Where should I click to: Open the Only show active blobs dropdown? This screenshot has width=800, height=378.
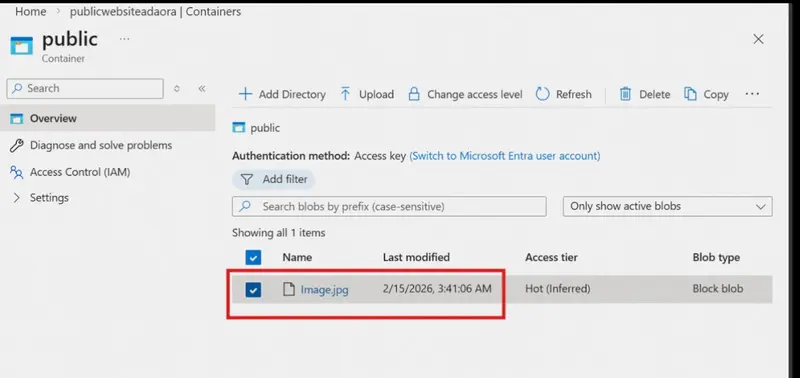coord(667,207)
